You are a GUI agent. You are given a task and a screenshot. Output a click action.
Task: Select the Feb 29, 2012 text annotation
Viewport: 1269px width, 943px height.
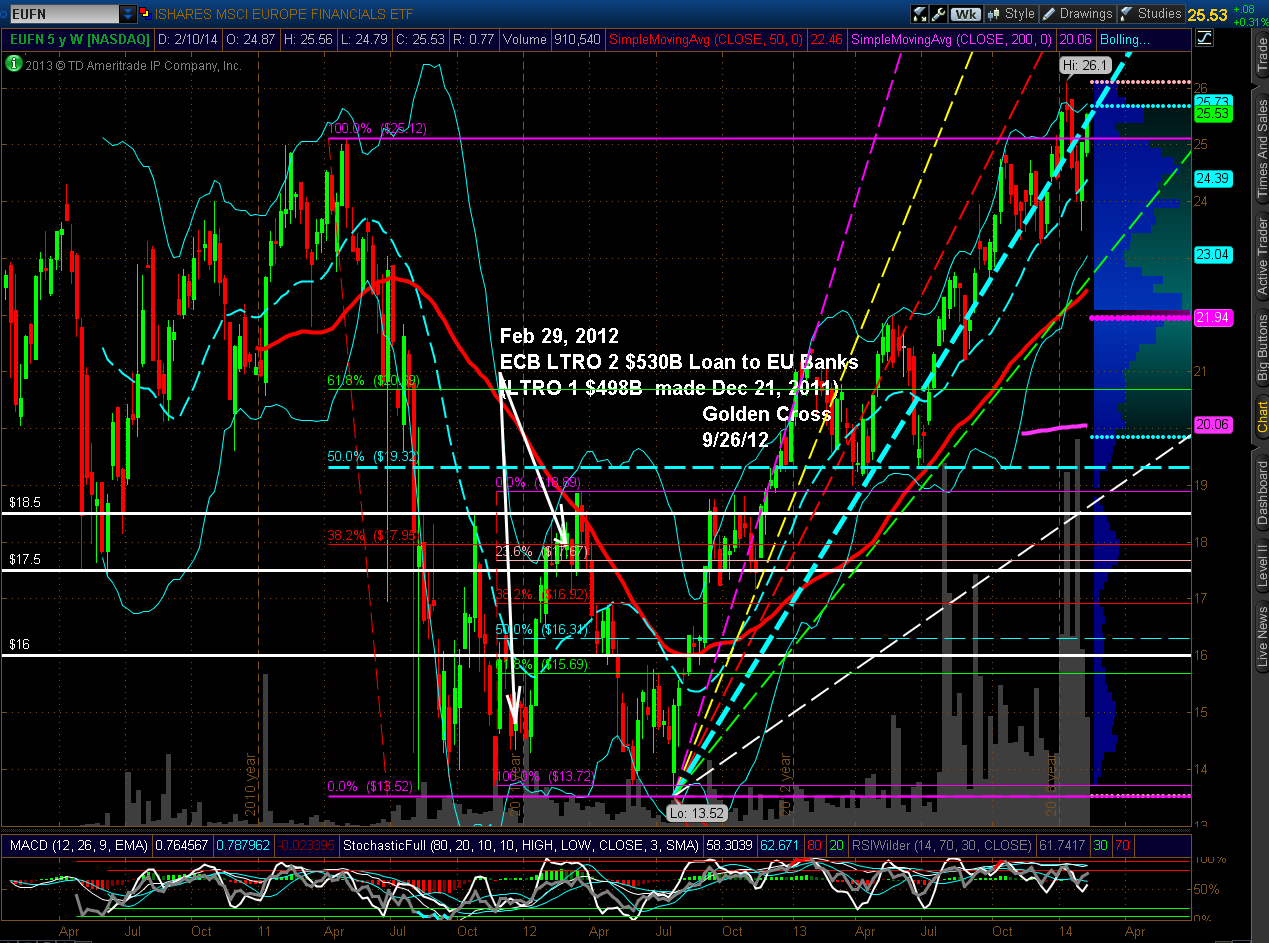559,336
